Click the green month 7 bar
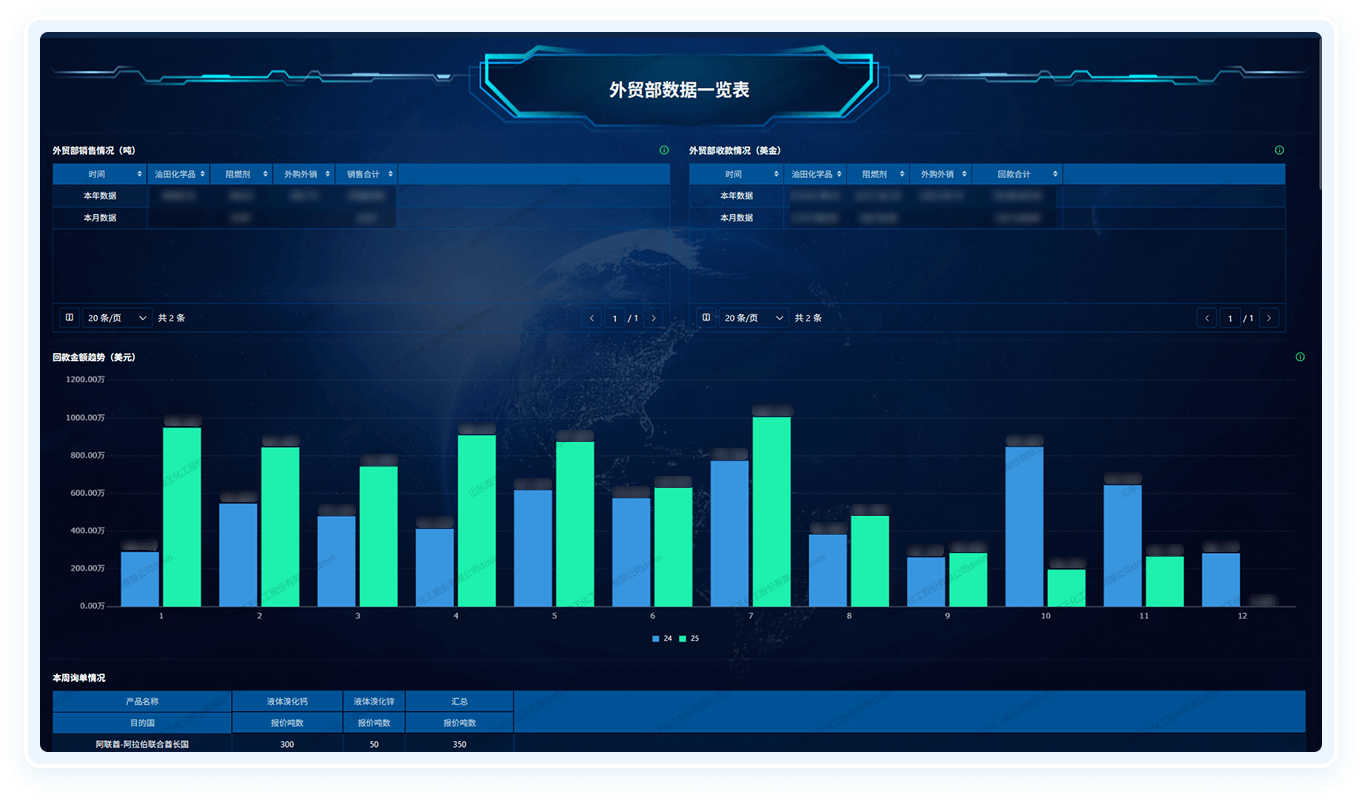 [x=771, y=511]
